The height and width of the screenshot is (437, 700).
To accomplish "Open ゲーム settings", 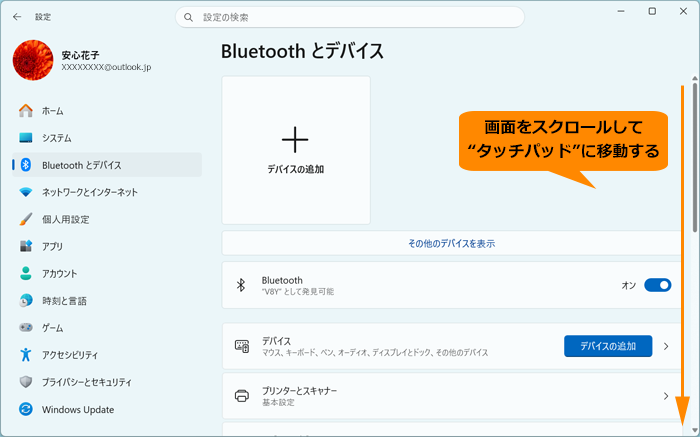I will pyautogui.click(x=107, y=328).
